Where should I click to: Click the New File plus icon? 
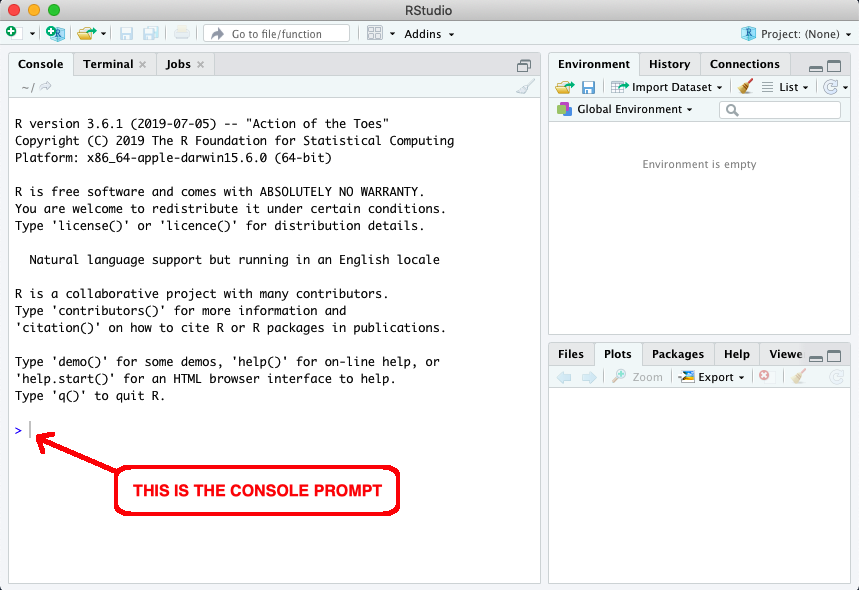click(12, 33)
